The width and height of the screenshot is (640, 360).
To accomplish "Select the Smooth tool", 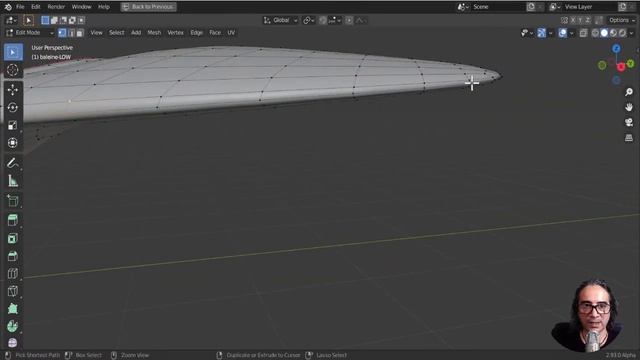I will tap(13, 342).
